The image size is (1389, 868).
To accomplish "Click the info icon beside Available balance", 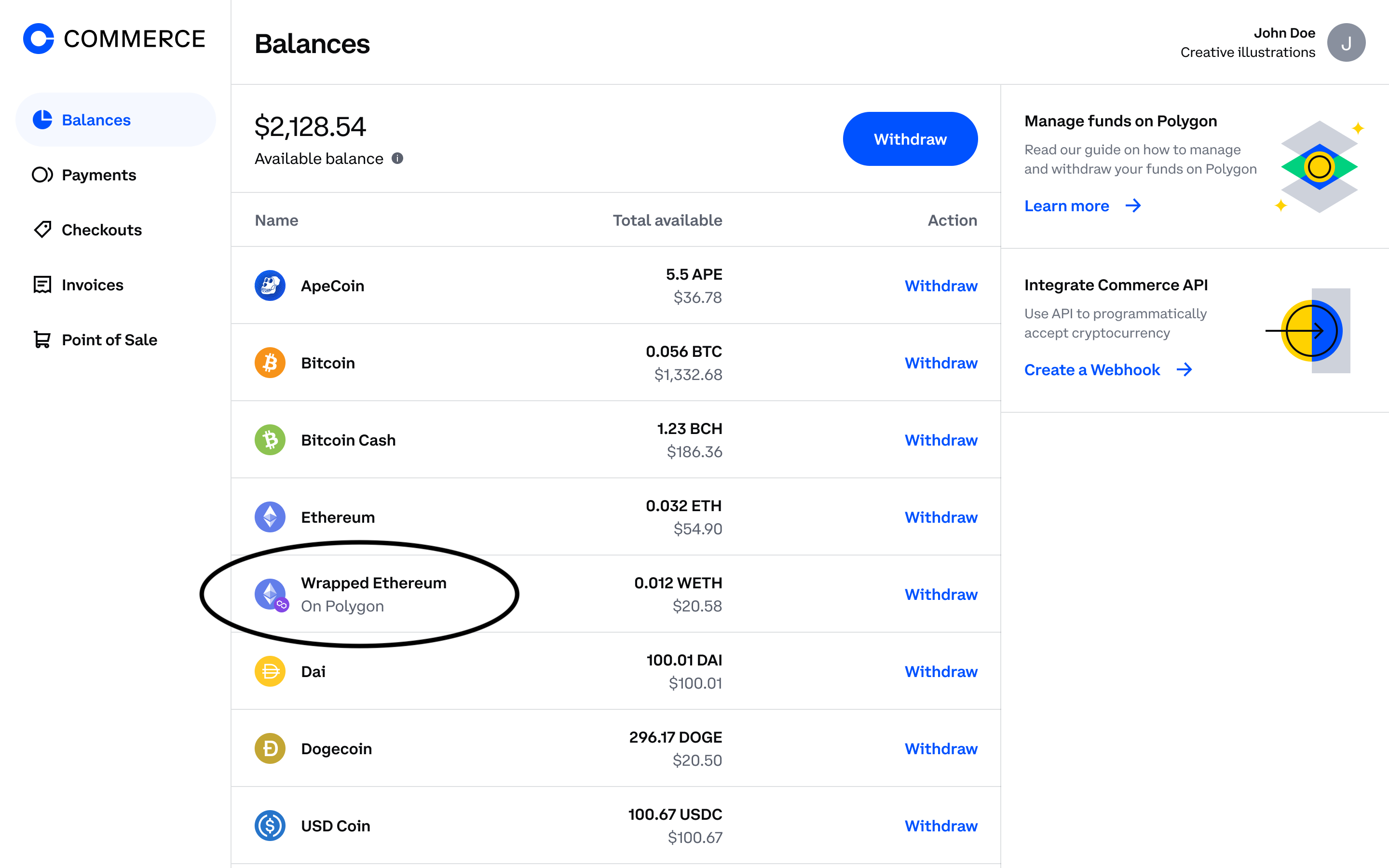I will pos(397,159).
